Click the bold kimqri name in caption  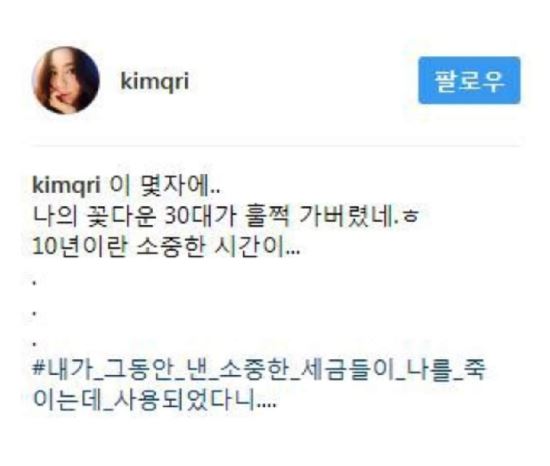67,185
